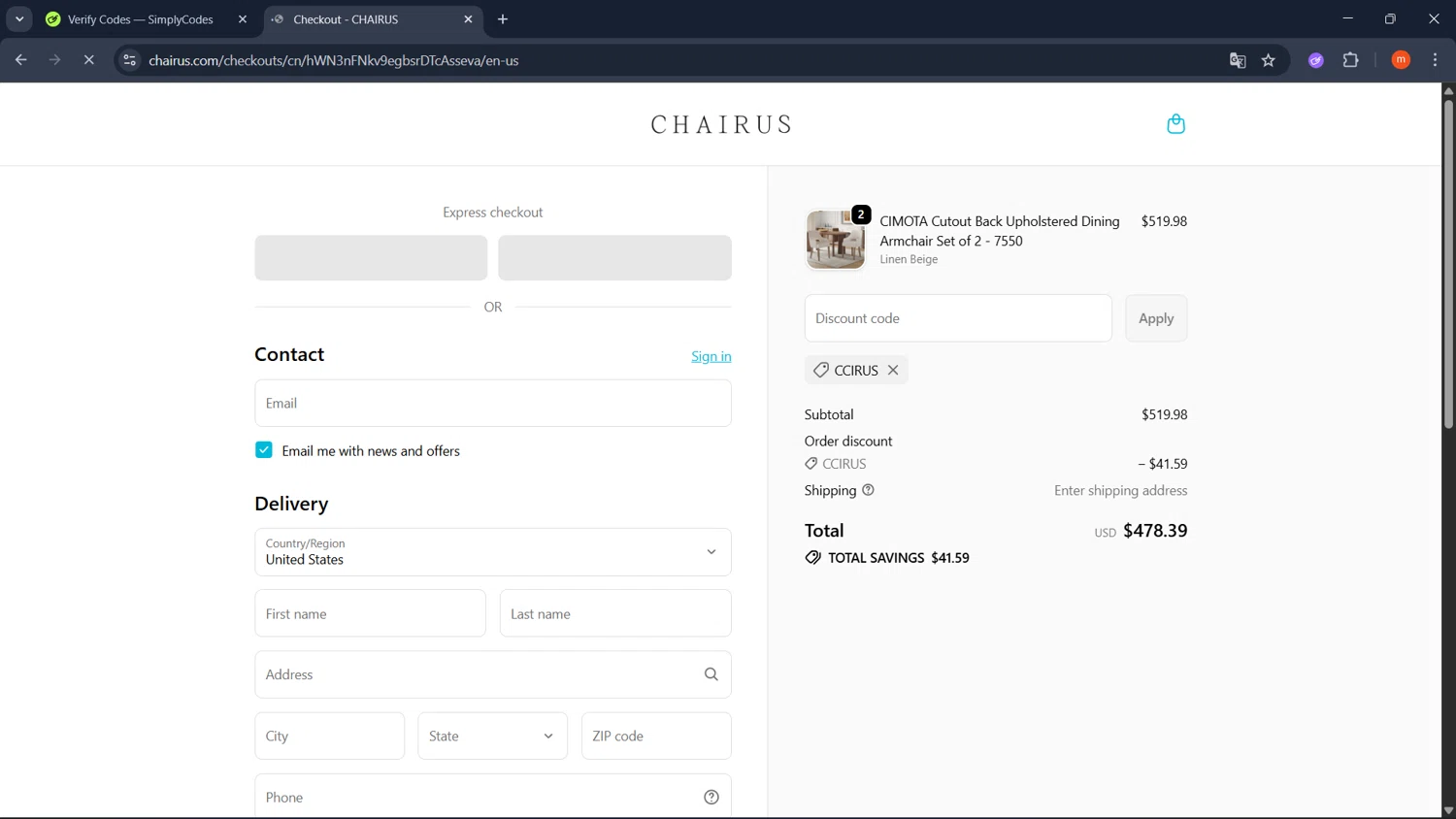
Task: Open the State dropdown
Action: (493, 736)
